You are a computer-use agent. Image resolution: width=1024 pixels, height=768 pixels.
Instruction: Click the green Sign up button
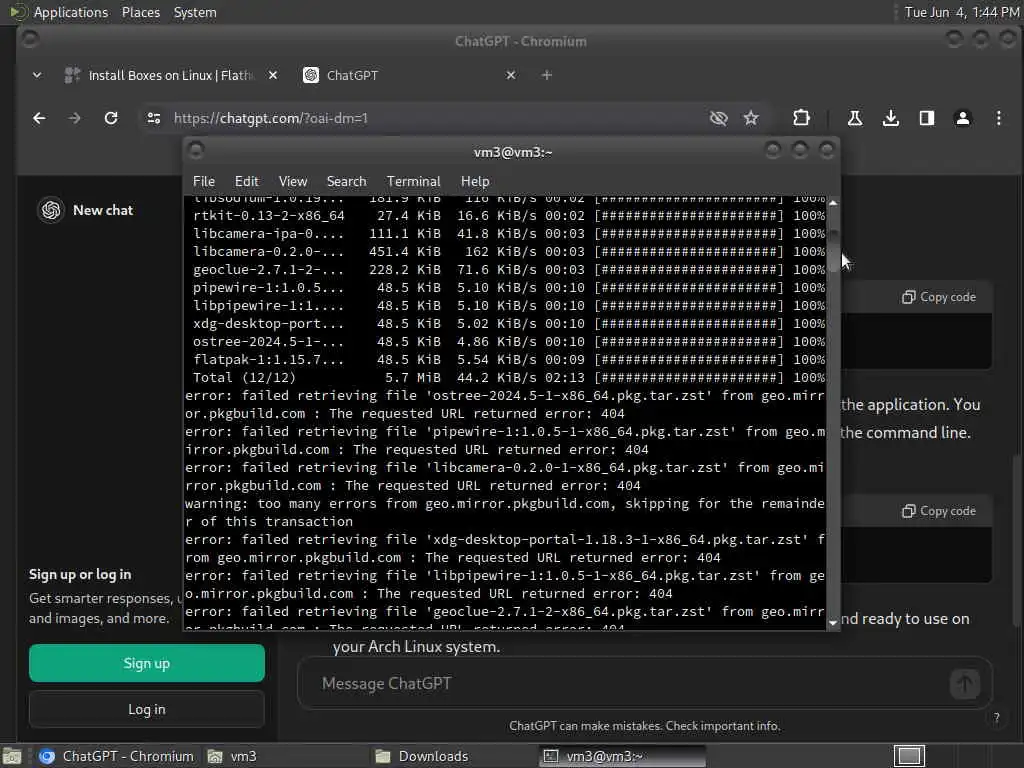tap(147, 664)
